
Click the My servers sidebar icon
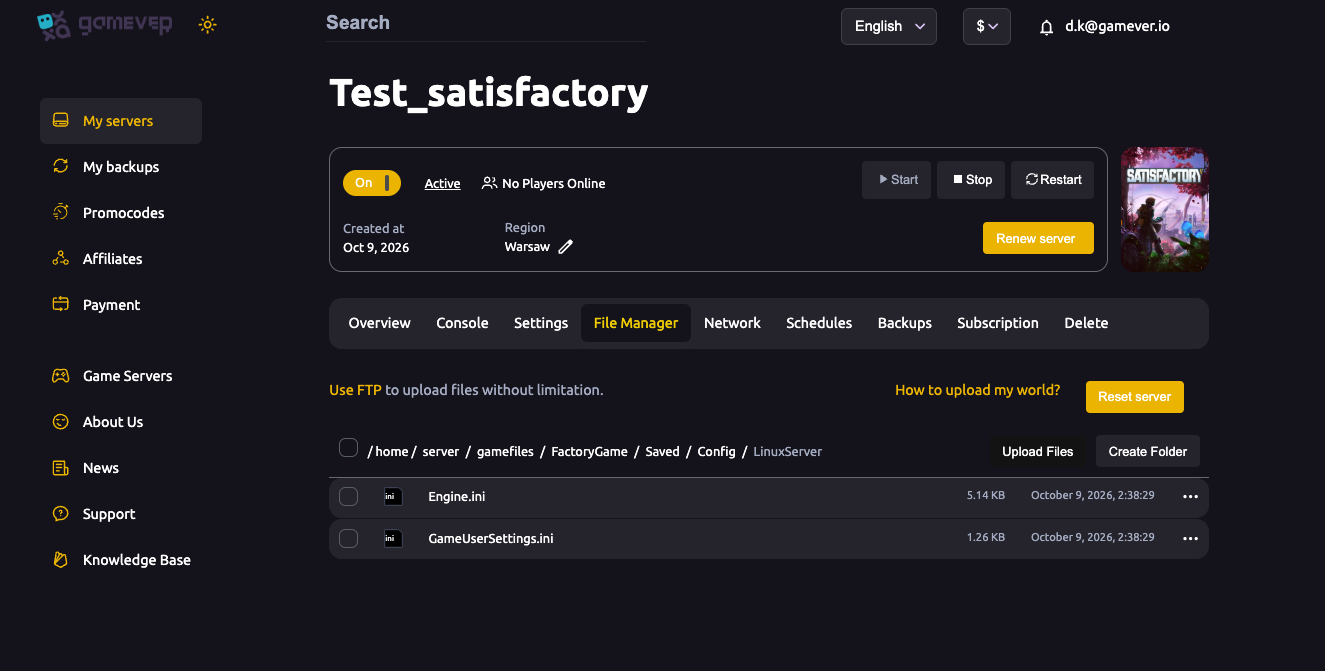pos(61,121)
